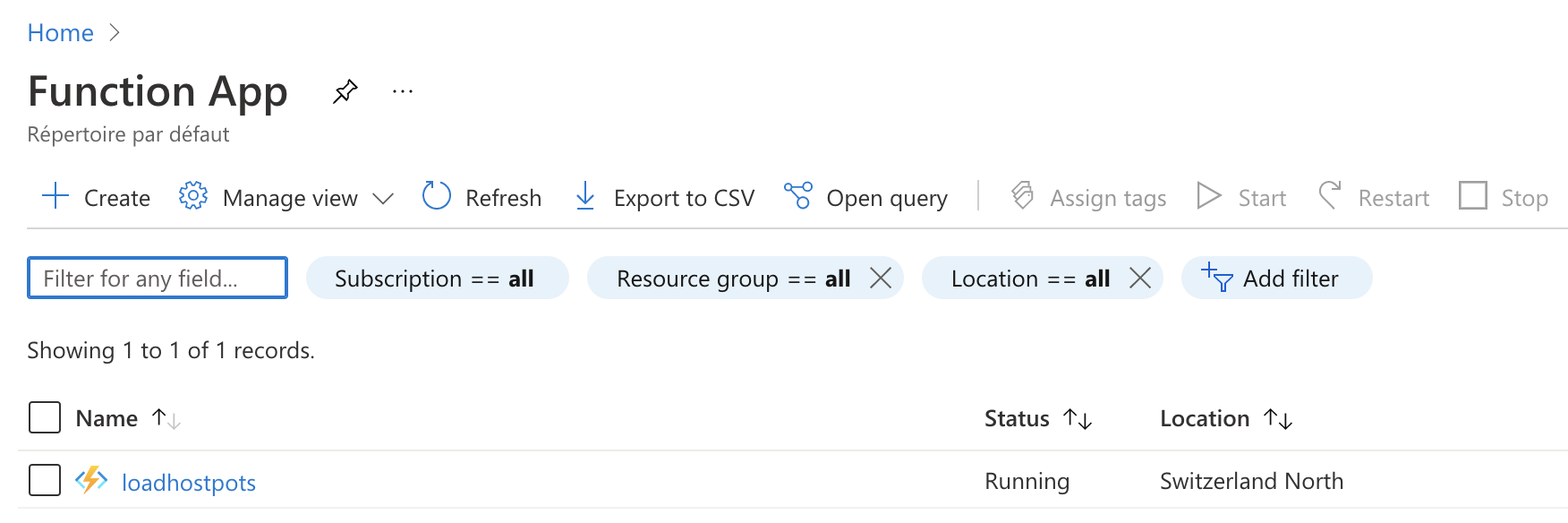Click the Assign tags tag icon
The width and height of the screenshot is (1568, 523).
tap(1023, 195)
